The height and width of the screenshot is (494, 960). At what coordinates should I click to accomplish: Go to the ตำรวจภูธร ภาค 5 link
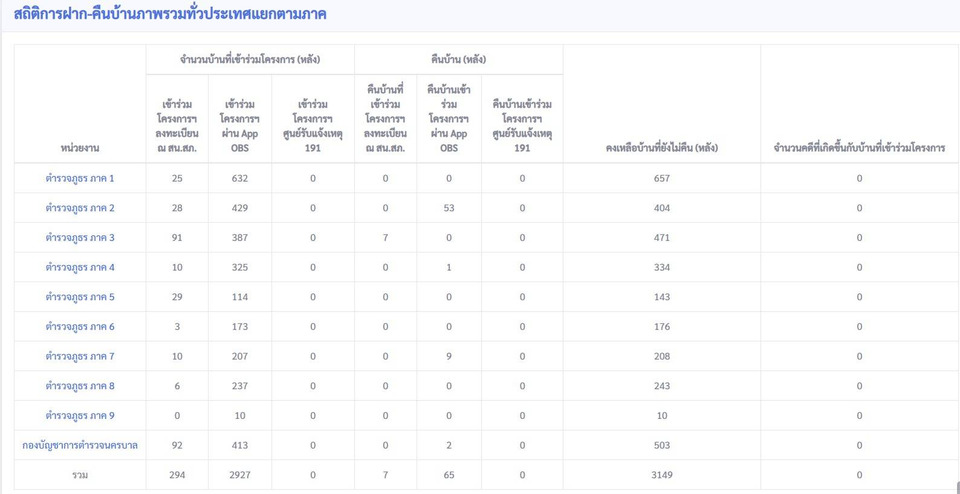80,297
